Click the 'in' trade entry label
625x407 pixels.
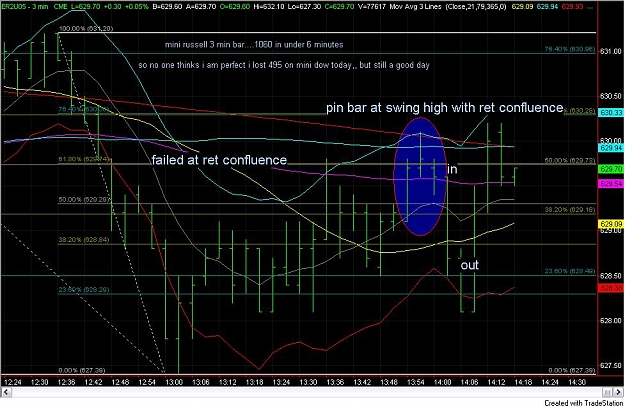point(452,169)
